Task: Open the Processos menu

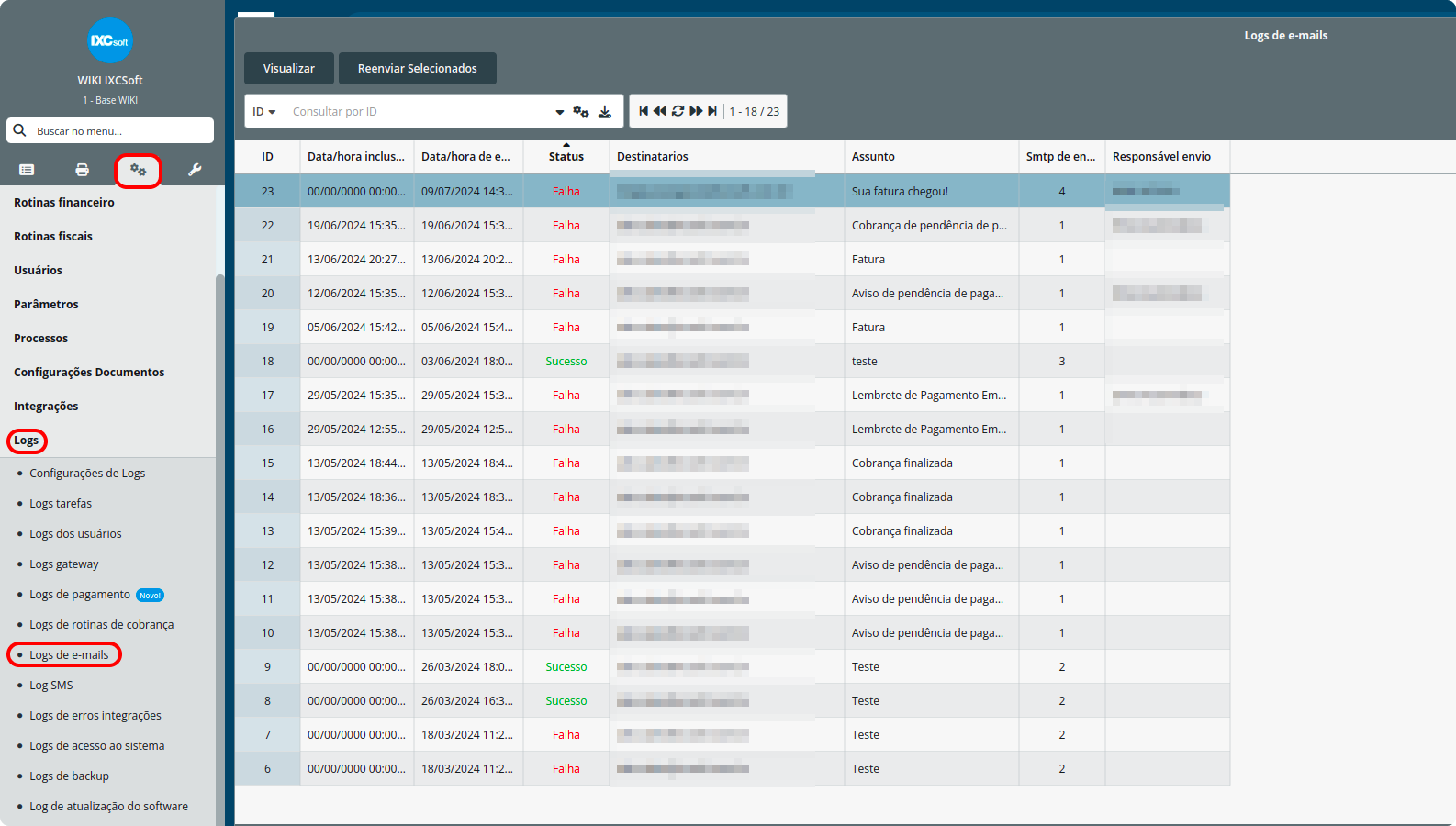Action: click(40, 339)
